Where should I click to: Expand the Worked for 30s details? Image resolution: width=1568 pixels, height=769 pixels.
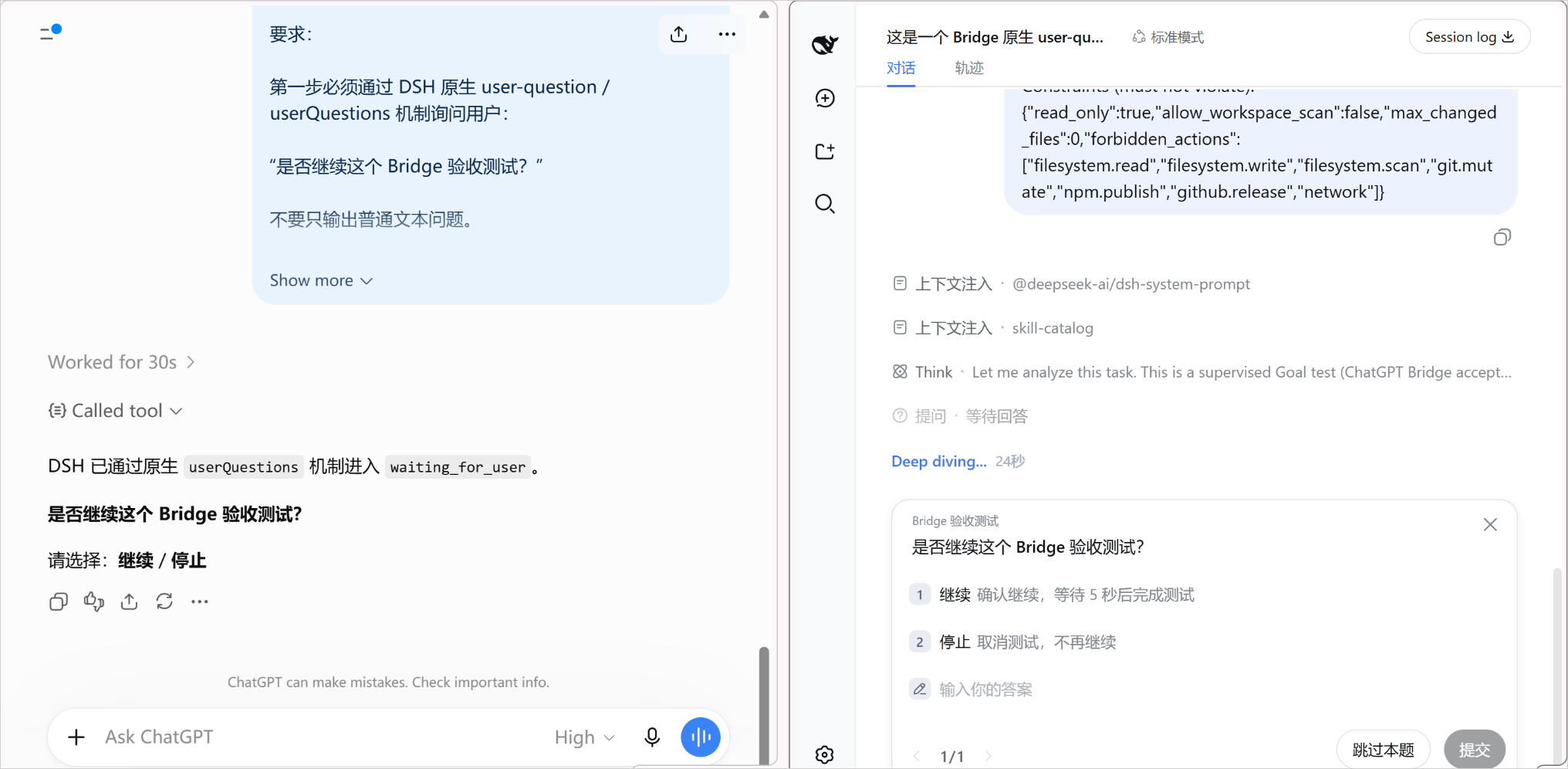point(121,362)
